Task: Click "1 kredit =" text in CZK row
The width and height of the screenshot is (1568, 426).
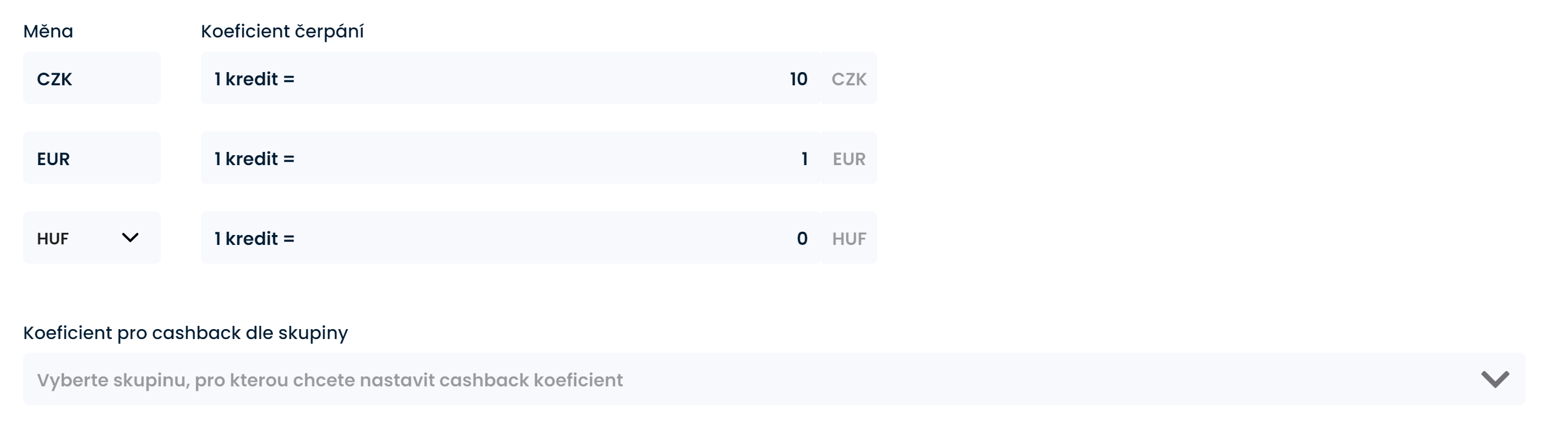Action: pyautogui.click(x=255, y=79)
